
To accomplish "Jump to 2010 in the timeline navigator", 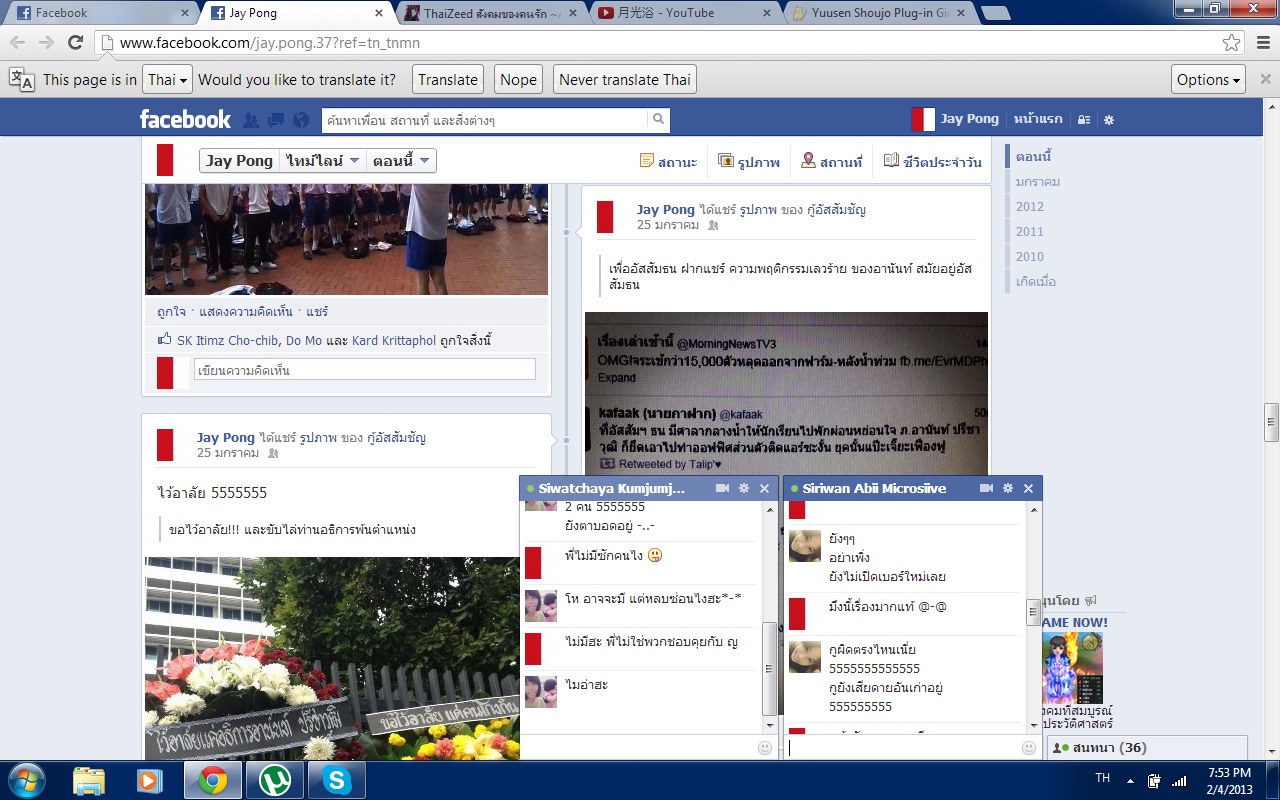I will [x=1029, y=257].
